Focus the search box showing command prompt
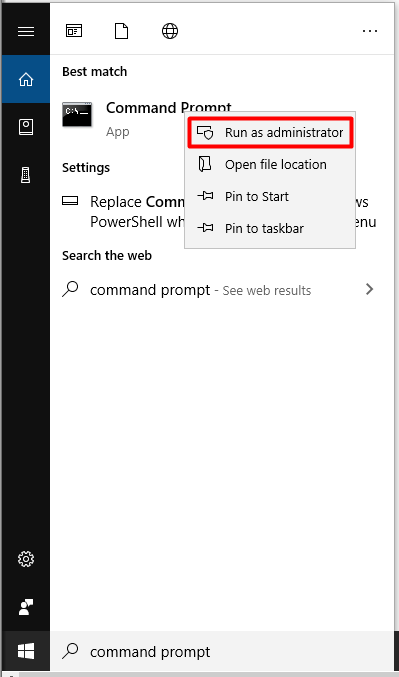This screenshot has width=399, height=677. (x=225, y=651)
